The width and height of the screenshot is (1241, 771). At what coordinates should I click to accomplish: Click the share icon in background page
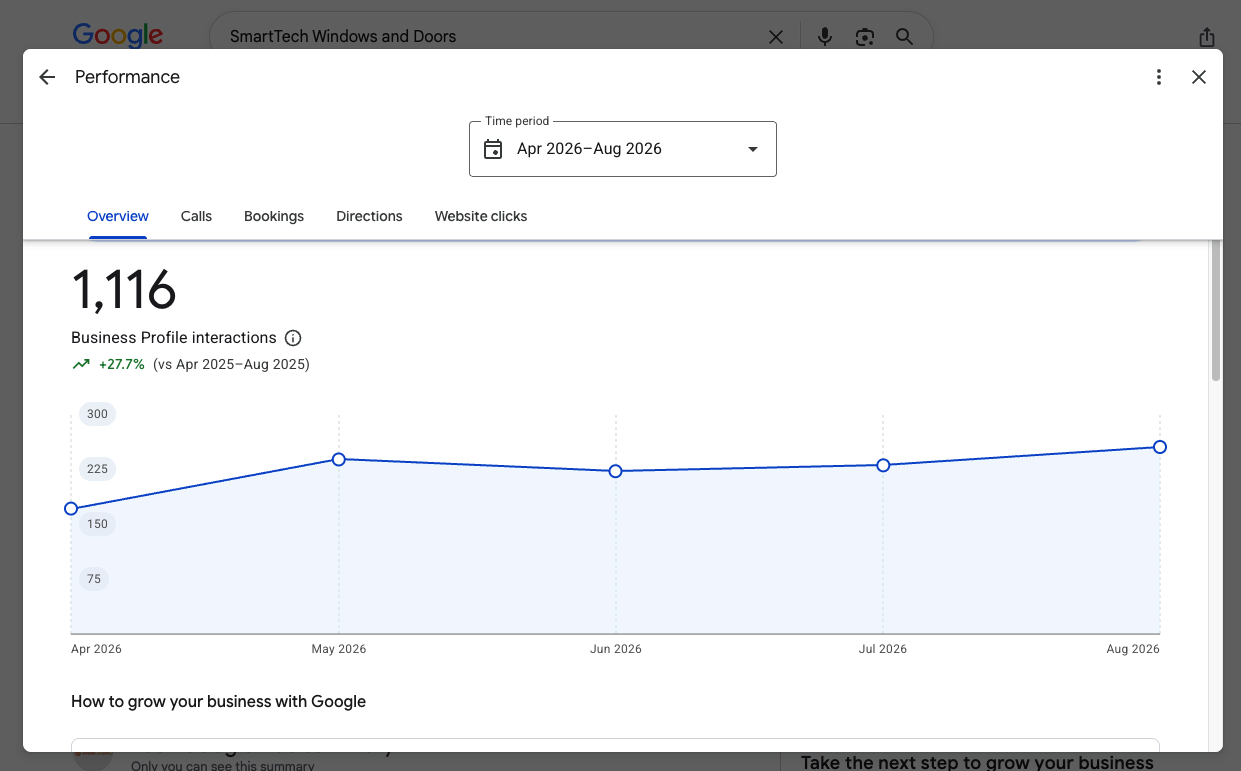[1207, 37]
